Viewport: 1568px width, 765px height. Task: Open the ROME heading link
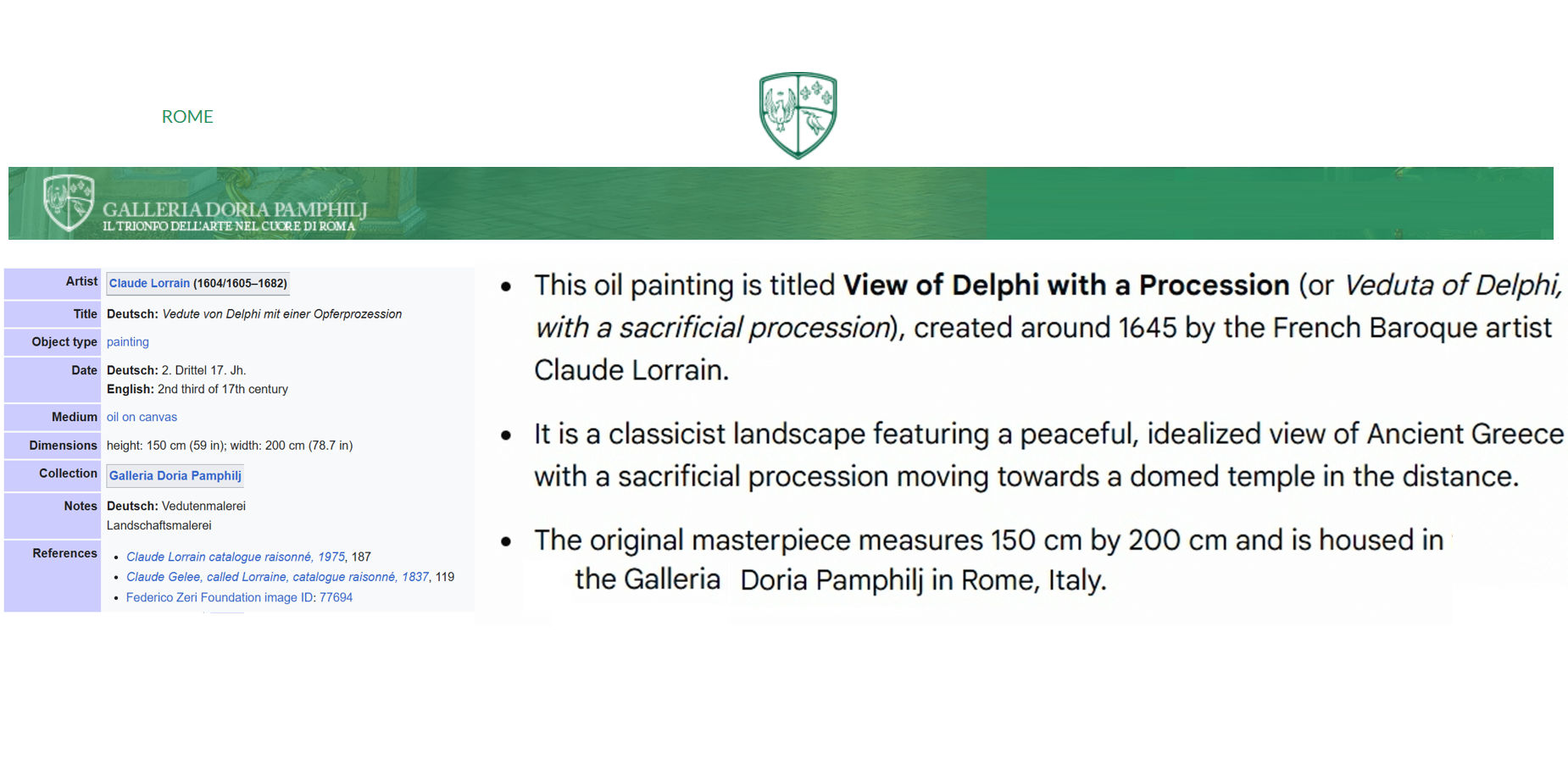(x=187, y=116)
